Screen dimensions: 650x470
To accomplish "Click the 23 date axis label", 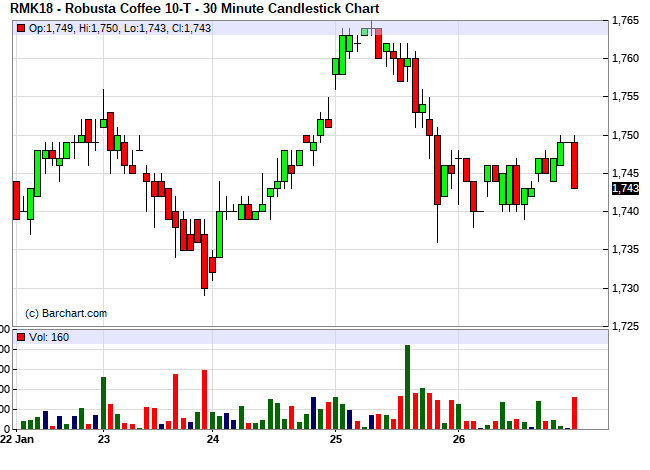I will coord(104,439).
